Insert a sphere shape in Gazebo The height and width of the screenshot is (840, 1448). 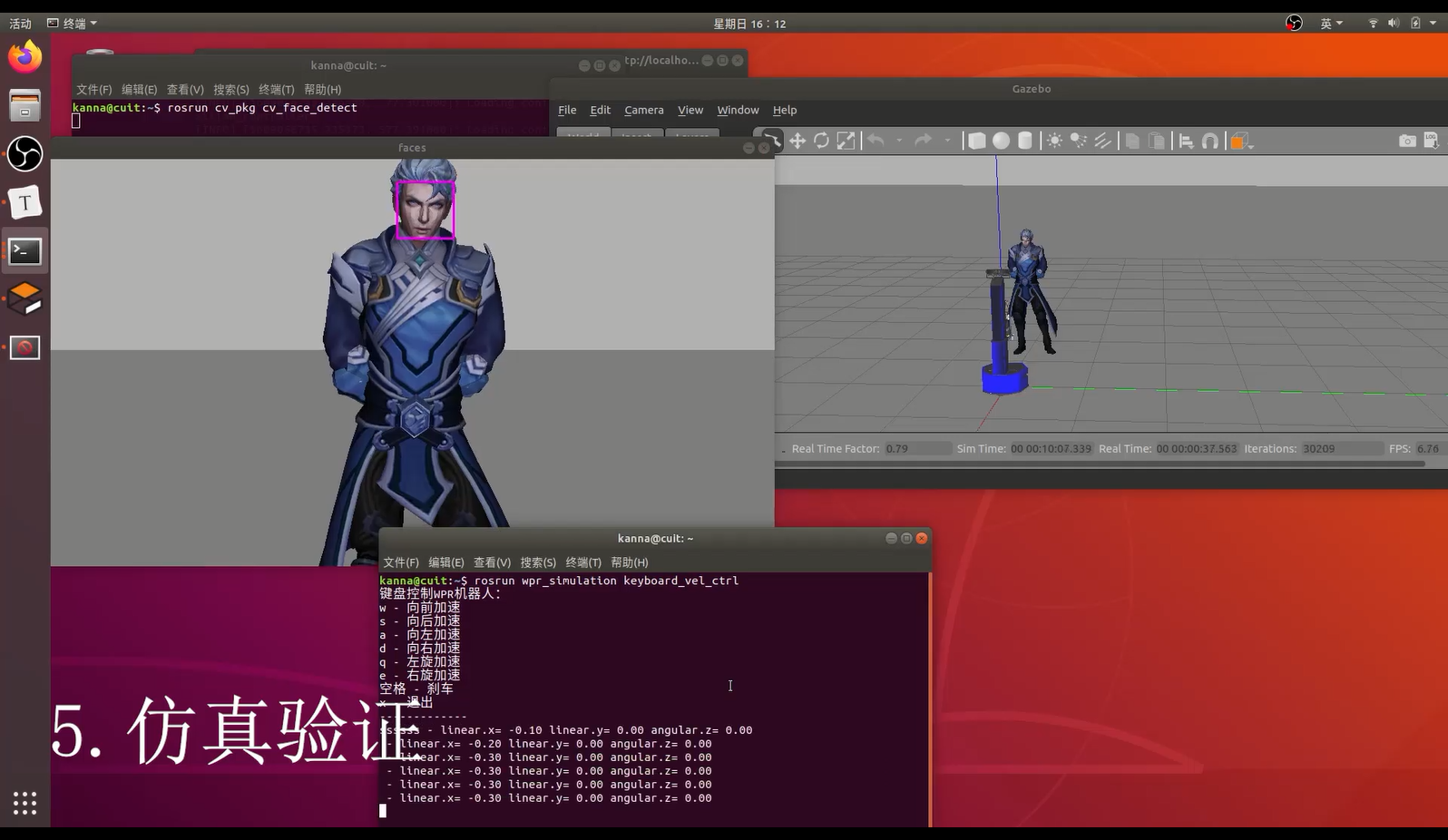click(x=1001, y=141)
